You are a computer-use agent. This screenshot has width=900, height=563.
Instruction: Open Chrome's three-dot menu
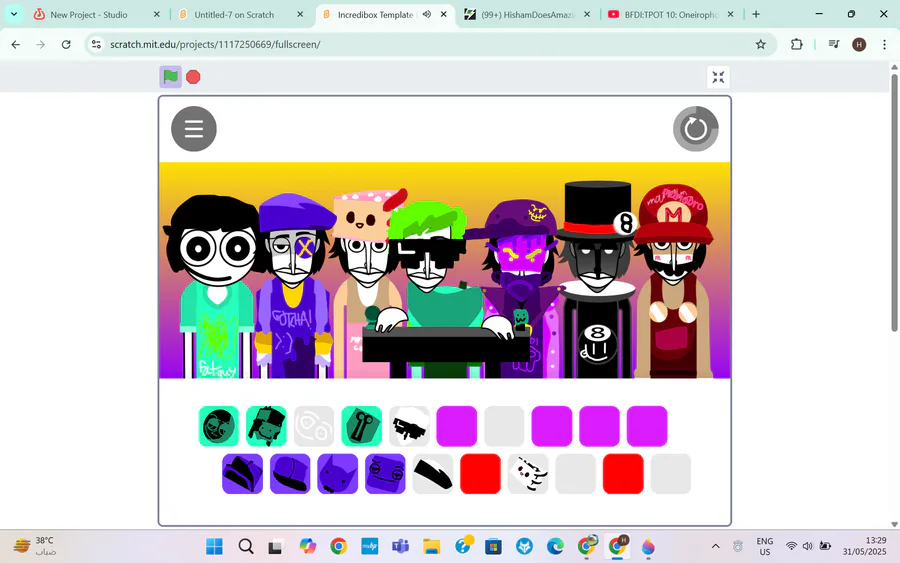(x=885, y=44)
